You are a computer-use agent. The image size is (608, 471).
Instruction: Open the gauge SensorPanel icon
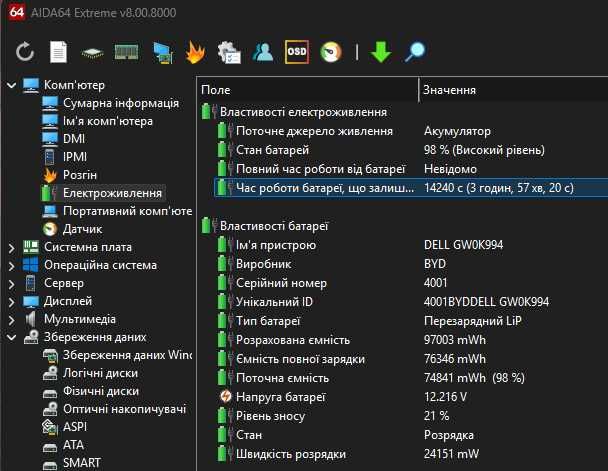331,52
